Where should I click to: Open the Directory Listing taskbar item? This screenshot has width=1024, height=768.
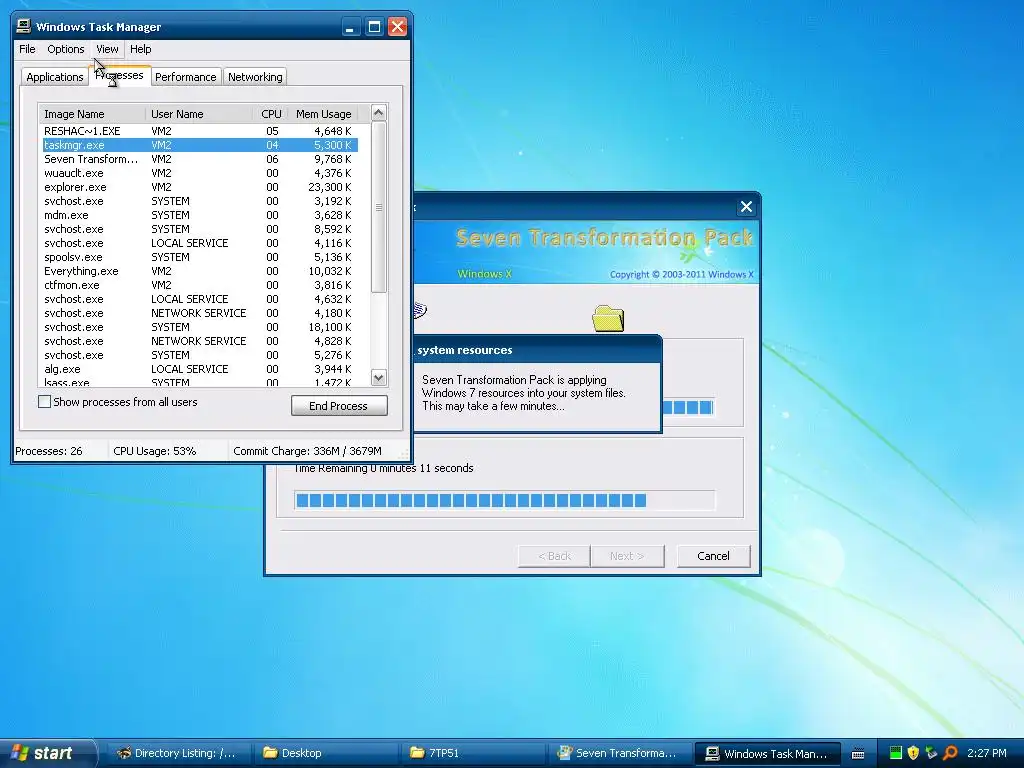coord(176,753)
